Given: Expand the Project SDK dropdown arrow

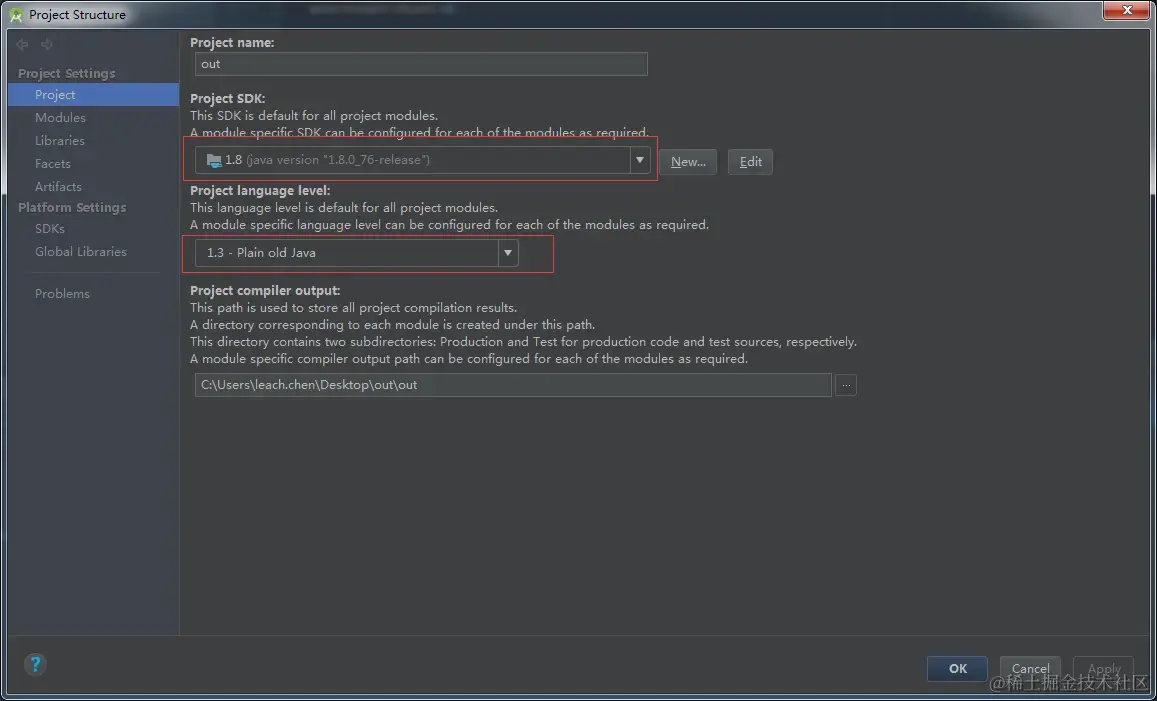Looking at the screenshot, I should click(640, 160).
